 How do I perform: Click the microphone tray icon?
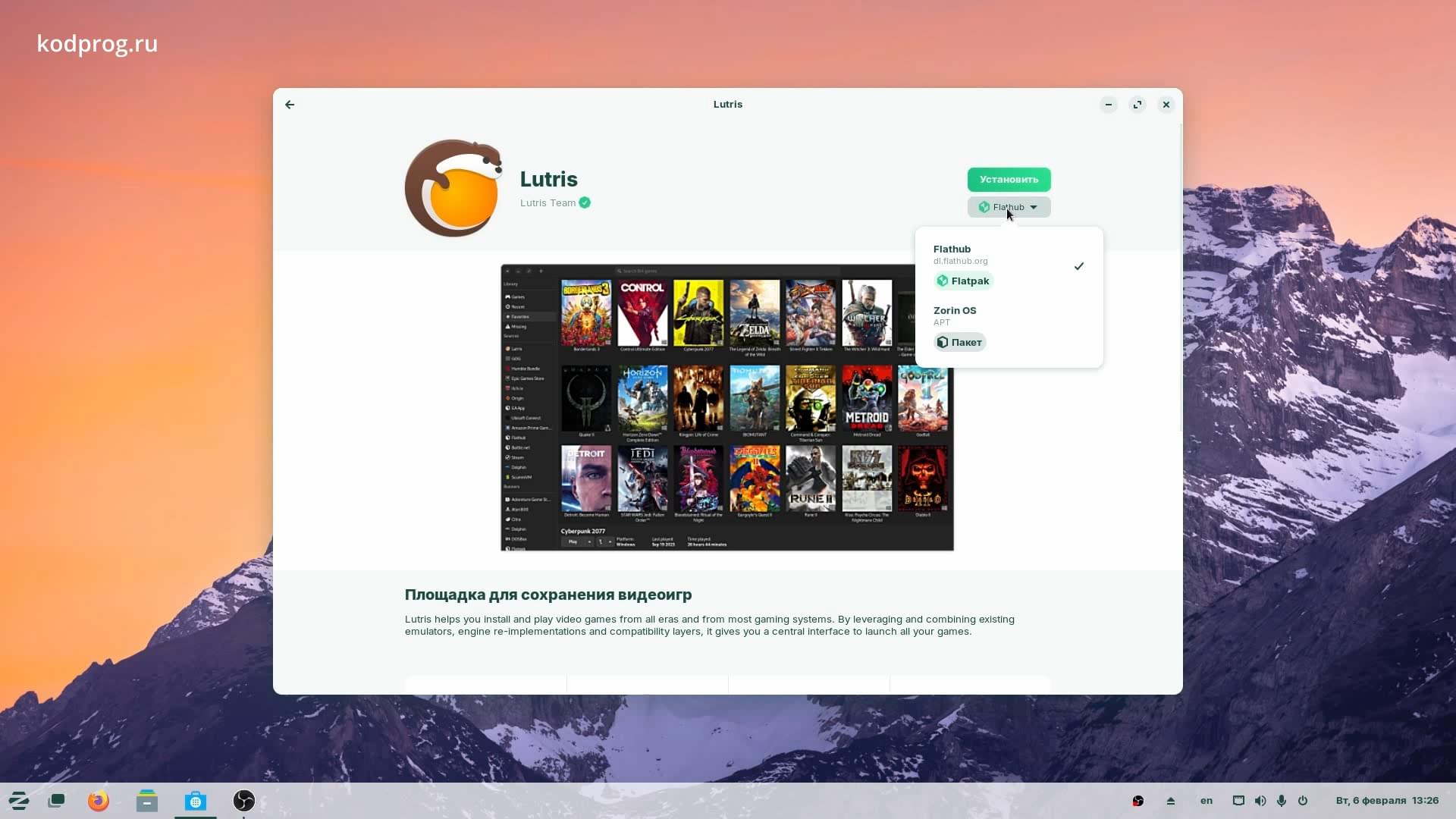pos(1282,801)
